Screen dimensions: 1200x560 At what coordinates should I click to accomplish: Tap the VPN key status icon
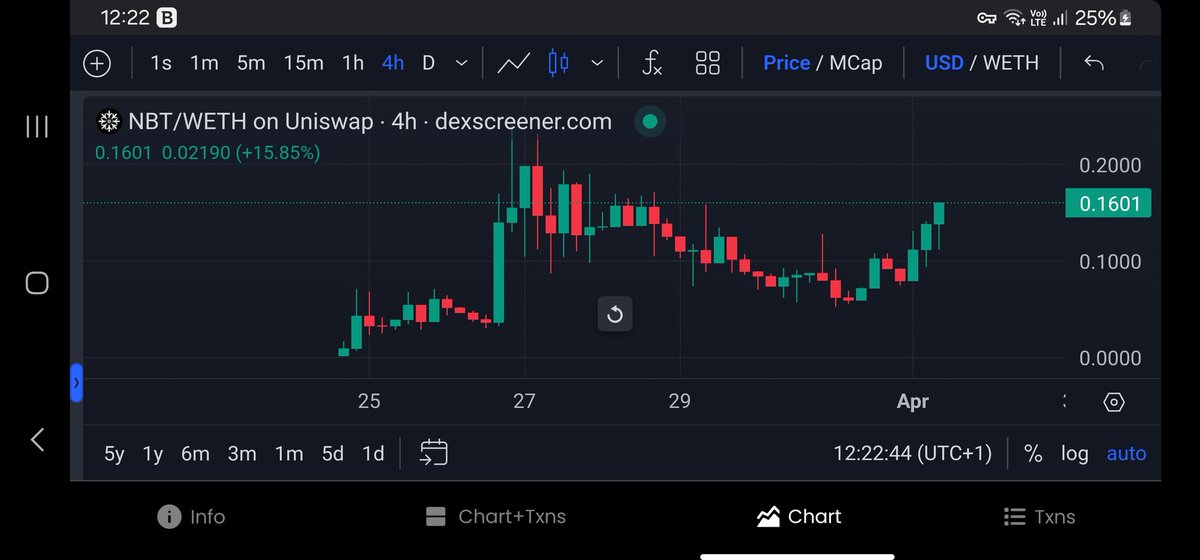[x=987, y=18]
